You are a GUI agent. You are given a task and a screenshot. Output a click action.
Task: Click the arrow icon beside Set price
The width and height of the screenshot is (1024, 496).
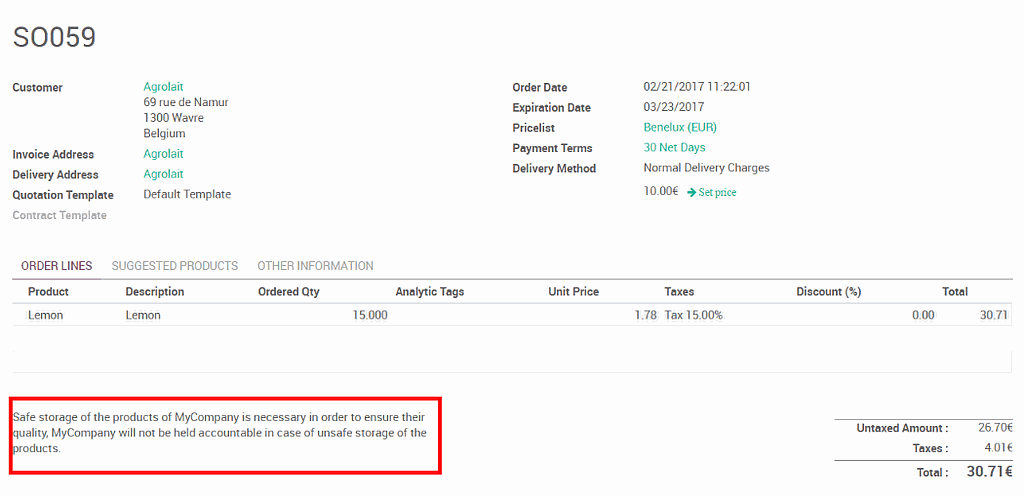(x=692, y=192)
